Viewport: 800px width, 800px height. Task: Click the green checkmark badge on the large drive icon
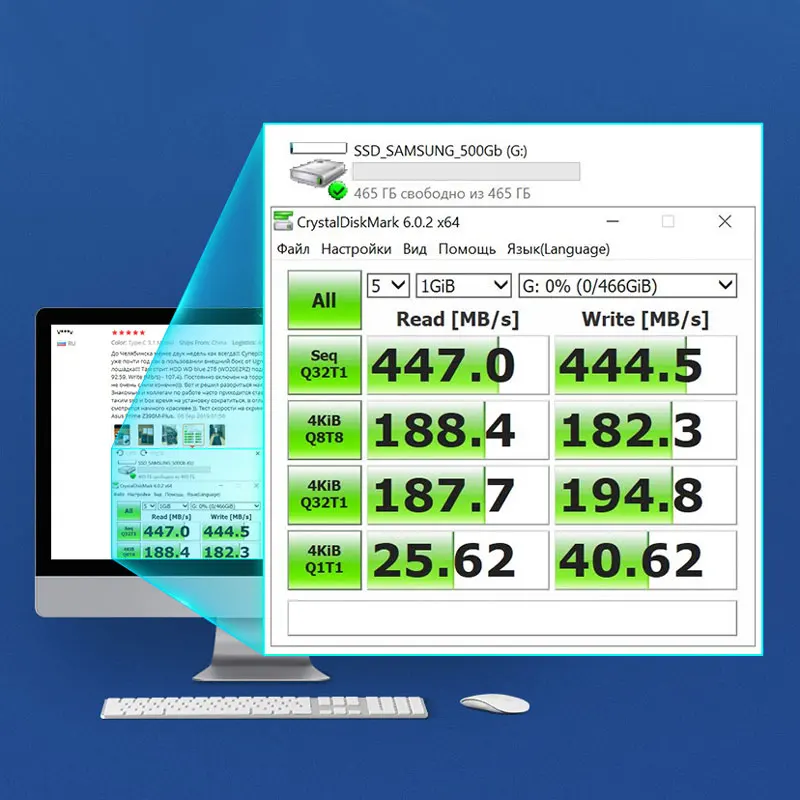click(337, 191)
